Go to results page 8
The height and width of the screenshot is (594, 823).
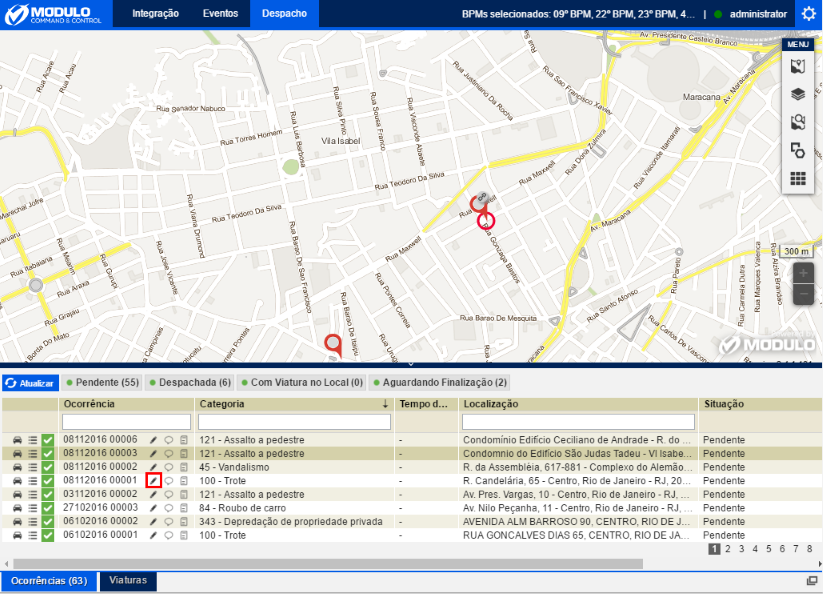pyautogui.click(x=809, y=549)
